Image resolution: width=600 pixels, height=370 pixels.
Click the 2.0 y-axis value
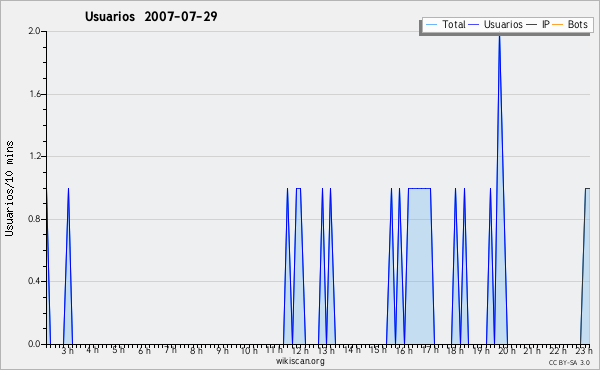pos(34,31)
